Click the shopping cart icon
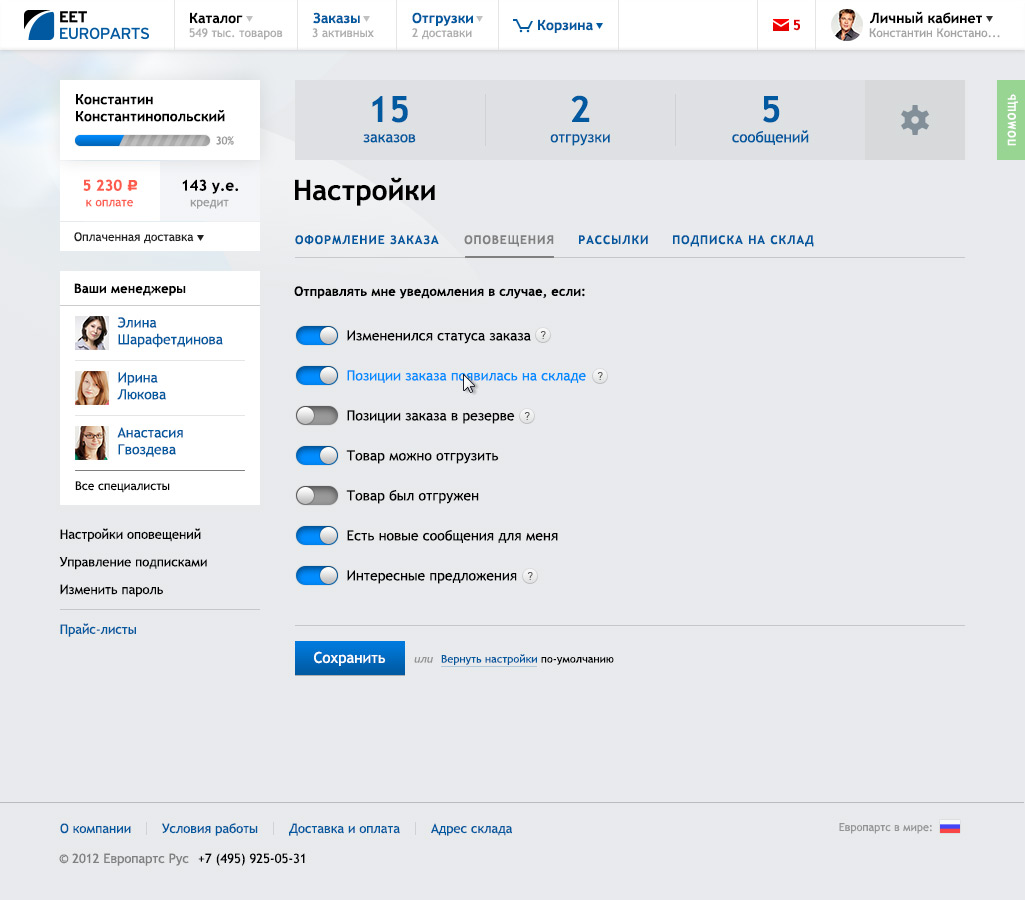The width and height of the screenshot is (1025, 900). coord(522,26)
